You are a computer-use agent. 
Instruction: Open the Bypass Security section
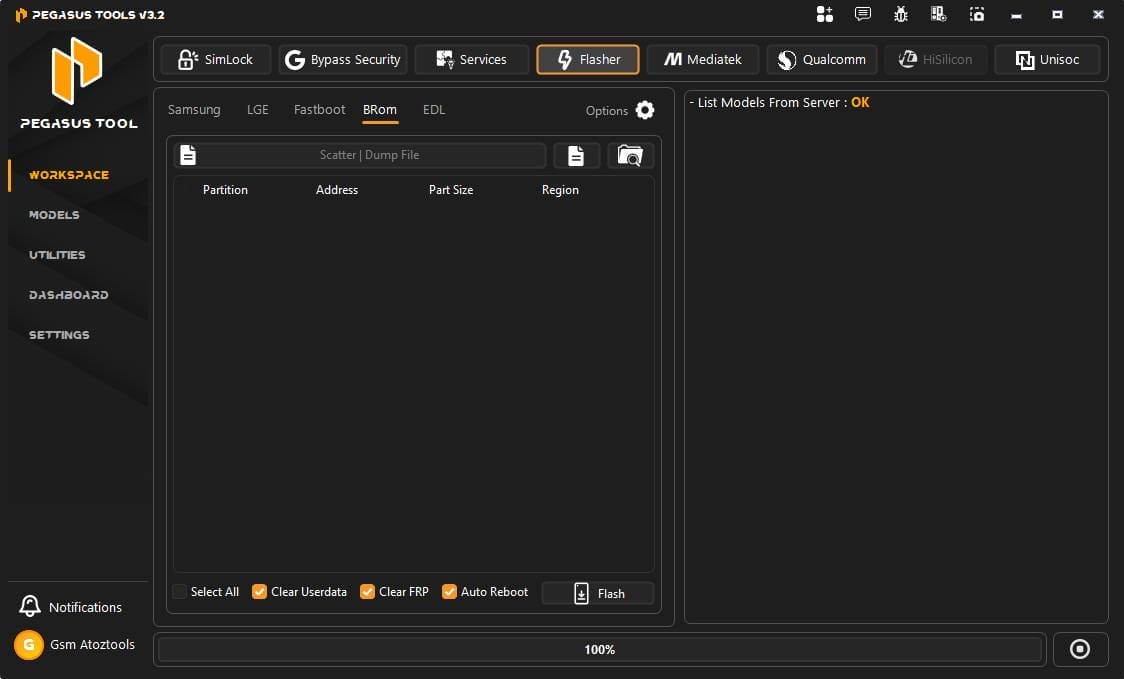343,59
